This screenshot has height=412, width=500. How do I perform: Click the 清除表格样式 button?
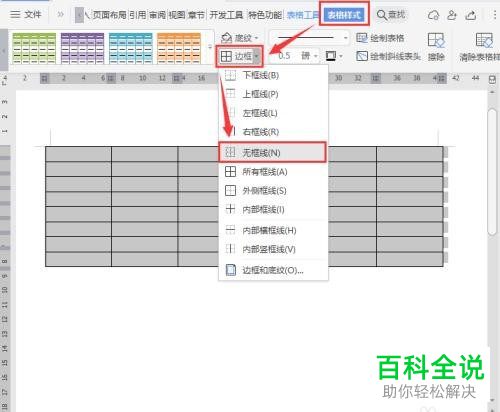(x=479, y=47)
